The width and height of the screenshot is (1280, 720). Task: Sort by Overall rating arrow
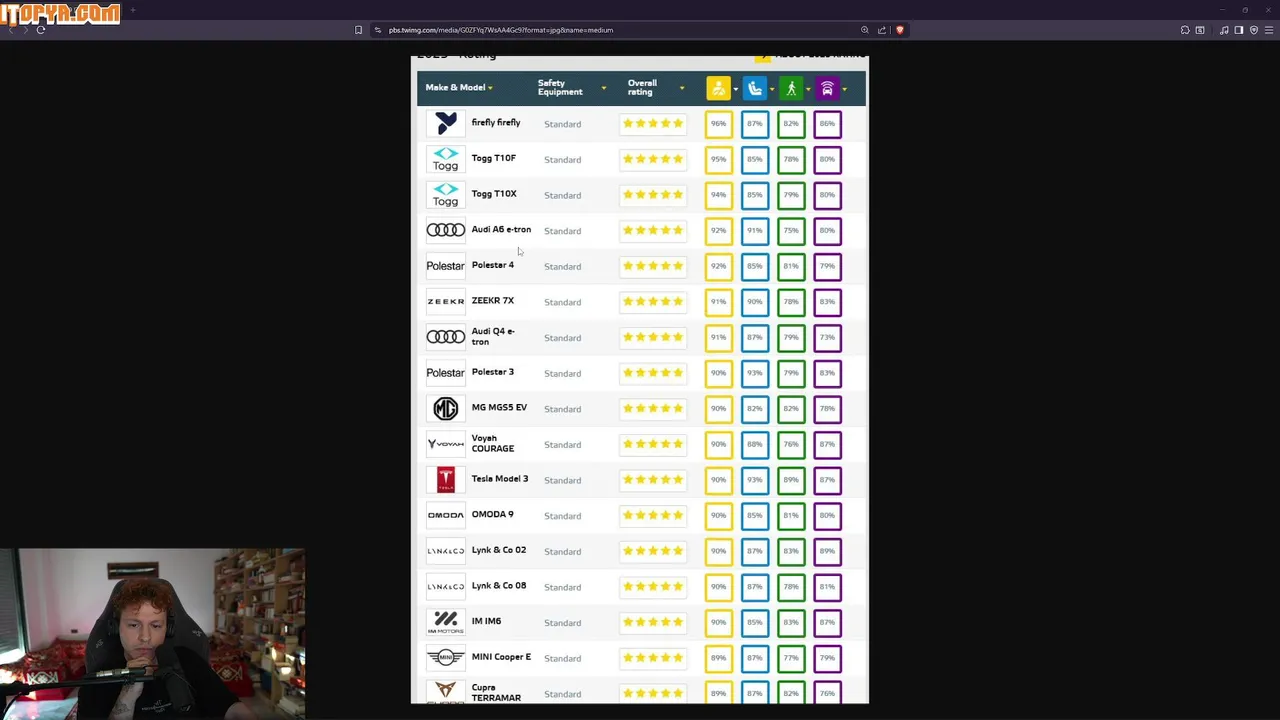click(x=682, y=89)
